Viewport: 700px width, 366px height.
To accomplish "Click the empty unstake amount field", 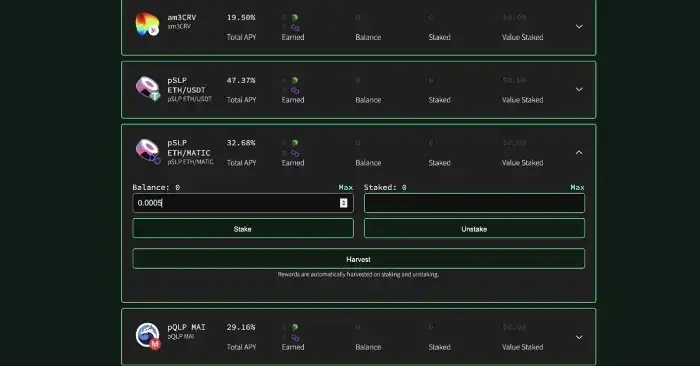I will click(474, 203).
